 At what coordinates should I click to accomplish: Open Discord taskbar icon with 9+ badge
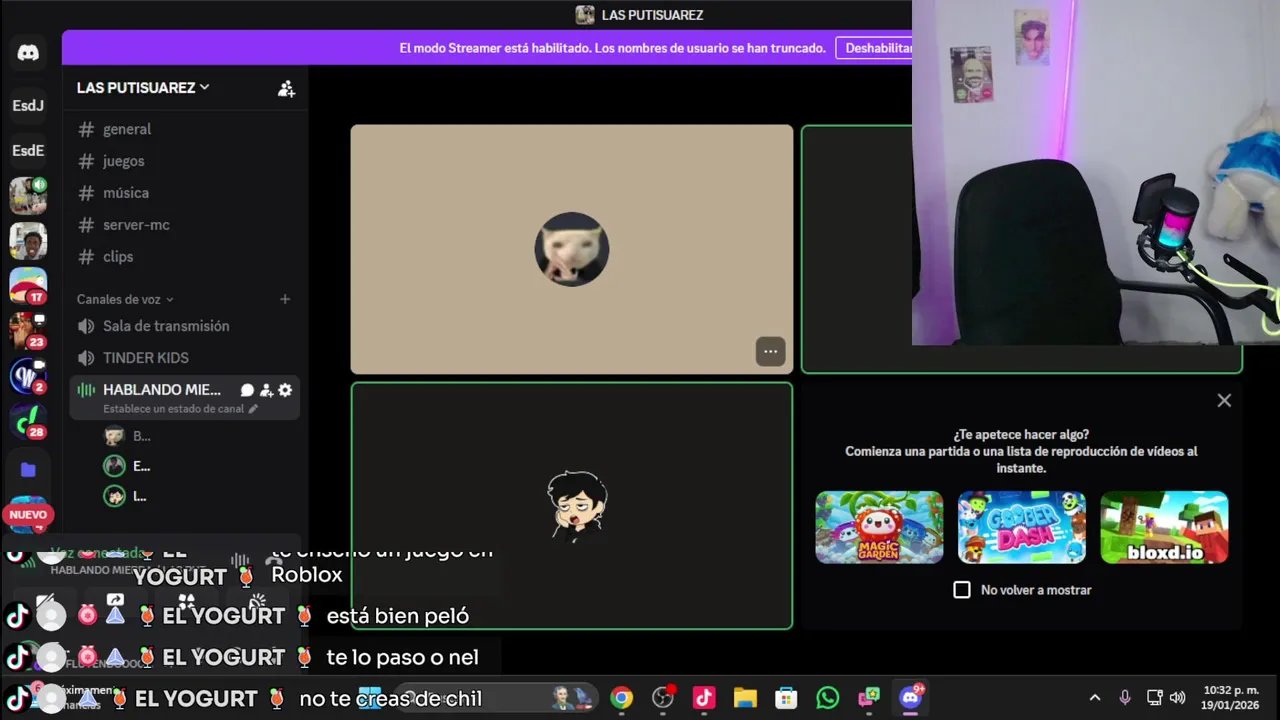(910, 698)
